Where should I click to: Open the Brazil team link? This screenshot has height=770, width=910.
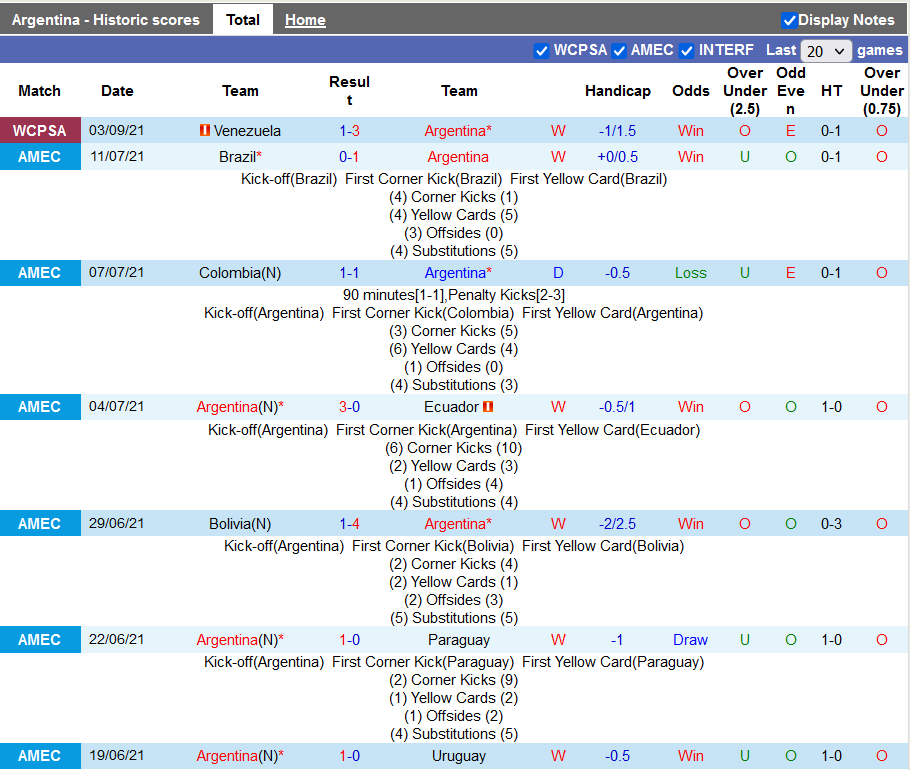[238, 157]
